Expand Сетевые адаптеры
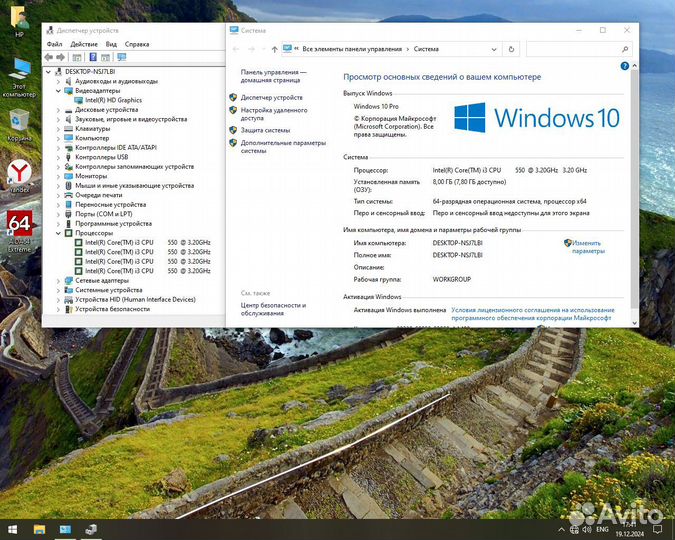The image size is (675, 540). click(x=59, y=280)
